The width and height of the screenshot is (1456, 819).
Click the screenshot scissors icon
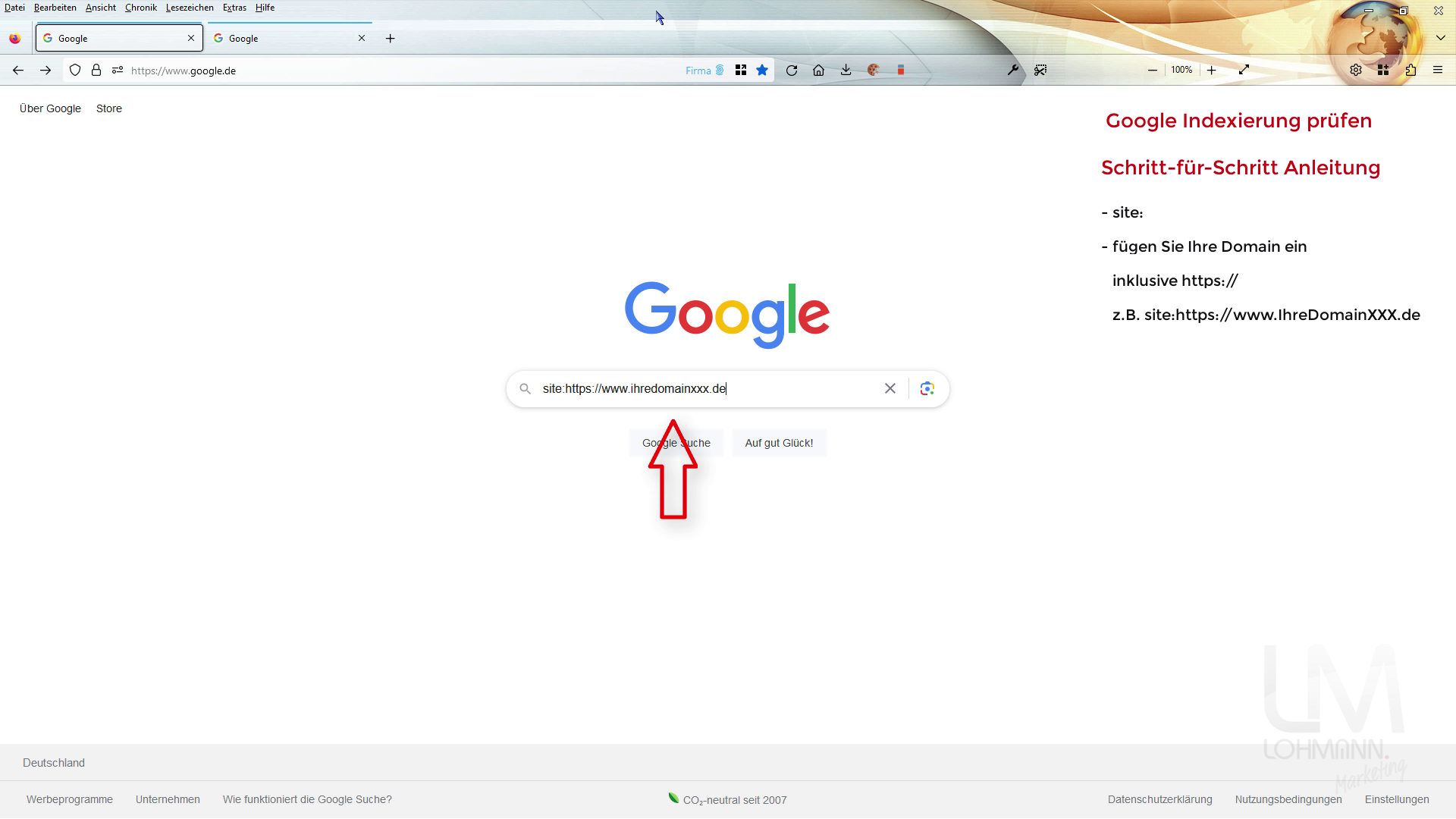tap(1040, 71)
